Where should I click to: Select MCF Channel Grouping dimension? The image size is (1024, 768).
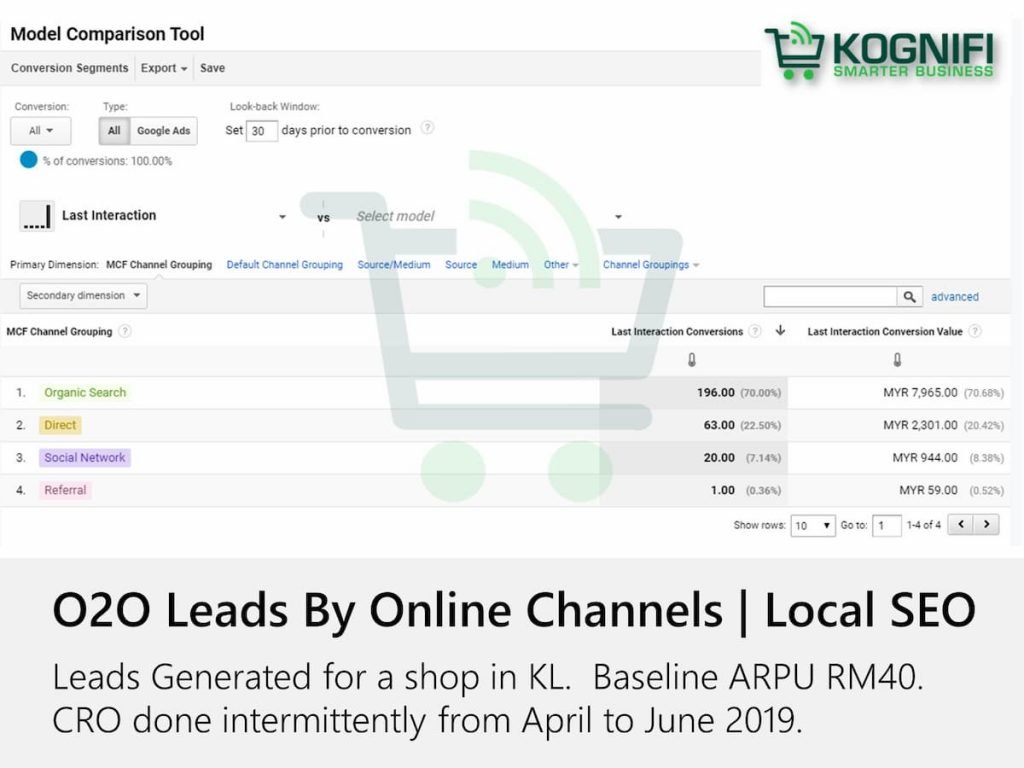[159, 264]
